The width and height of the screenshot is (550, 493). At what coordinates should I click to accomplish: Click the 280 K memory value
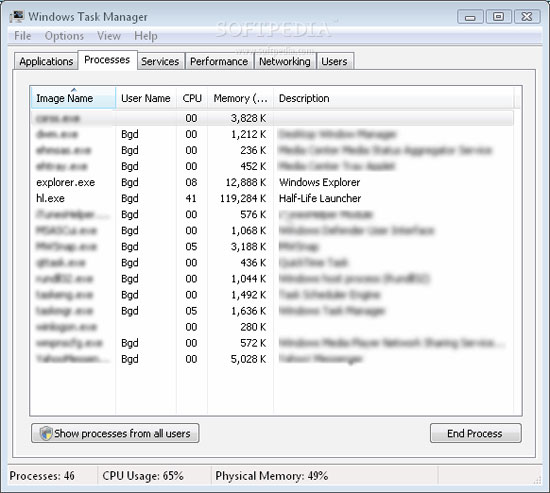pos(253,327)
